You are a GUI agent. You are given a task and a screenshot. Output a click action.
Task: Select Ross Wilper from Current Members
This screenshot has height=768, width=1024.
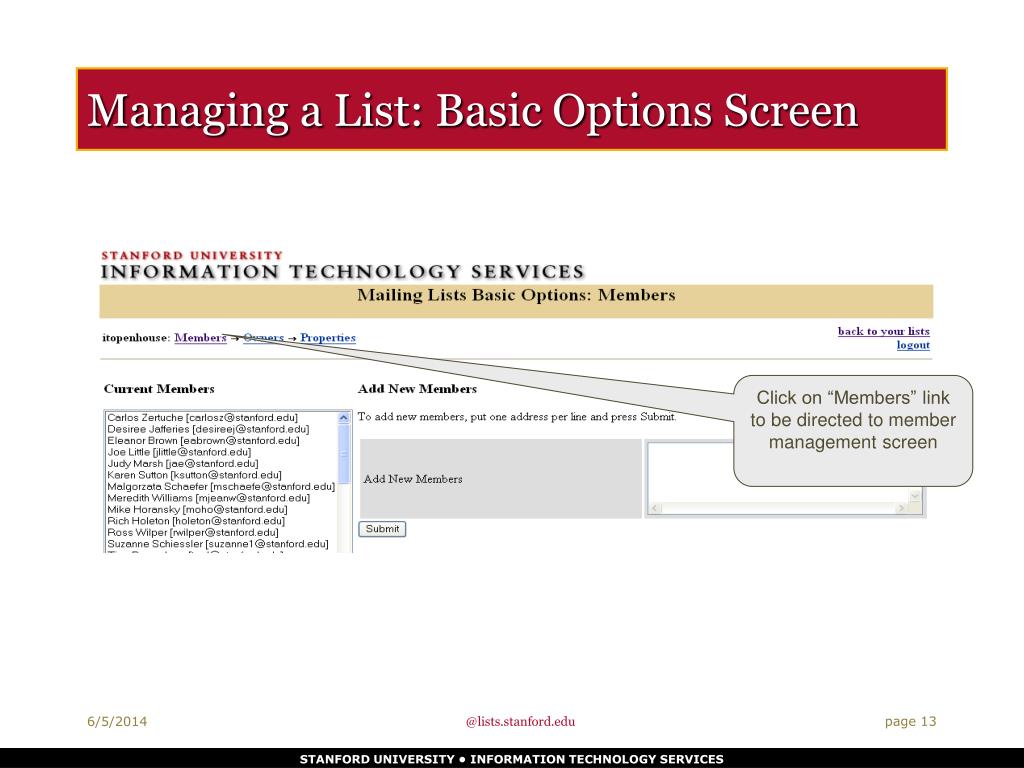[x=192, y=532]
